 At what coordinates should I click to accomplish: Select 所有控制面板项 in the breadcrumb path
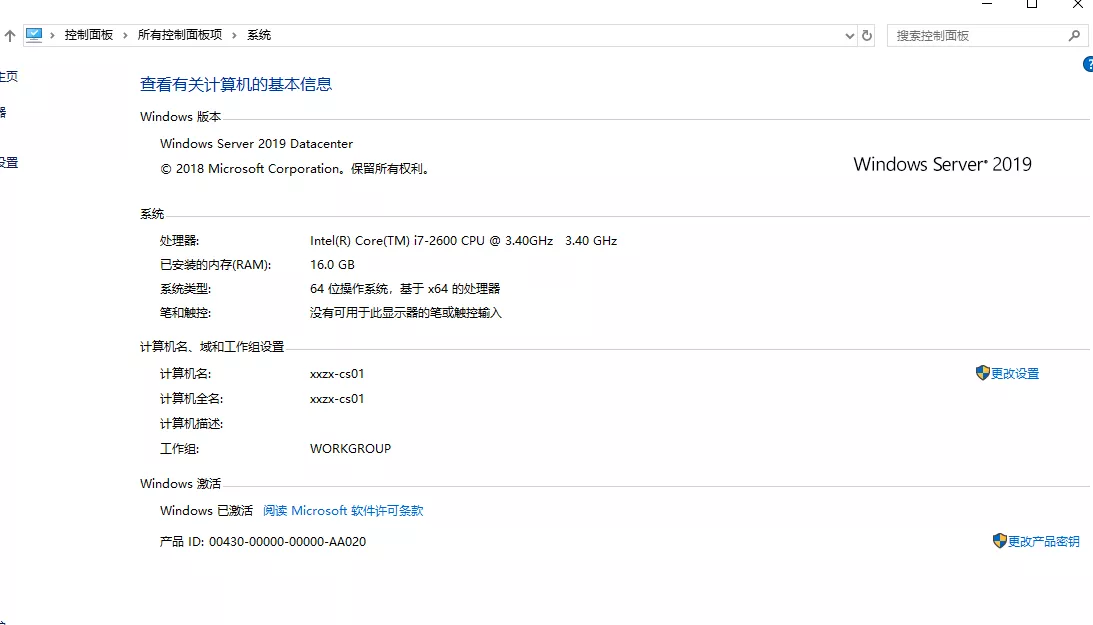pos(180,35)
